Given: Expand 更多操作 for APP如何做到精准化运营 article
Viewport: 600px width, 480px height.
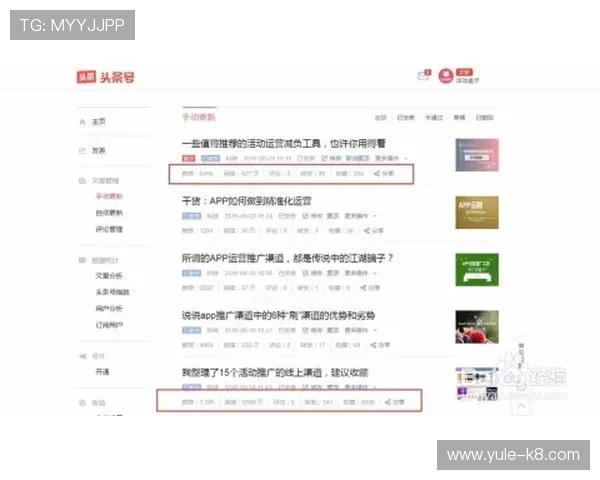Looking at the screenshot, I should (x=360, y=216).
